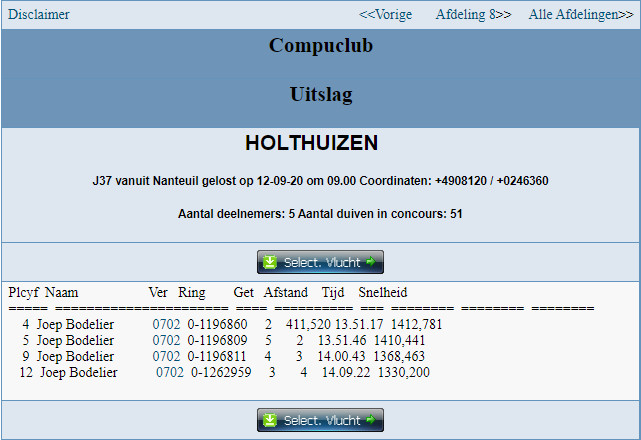Open club 0702 link for ring 0-1196860
The height and width of the screenshot is (440, 641).
click(166, 324)
